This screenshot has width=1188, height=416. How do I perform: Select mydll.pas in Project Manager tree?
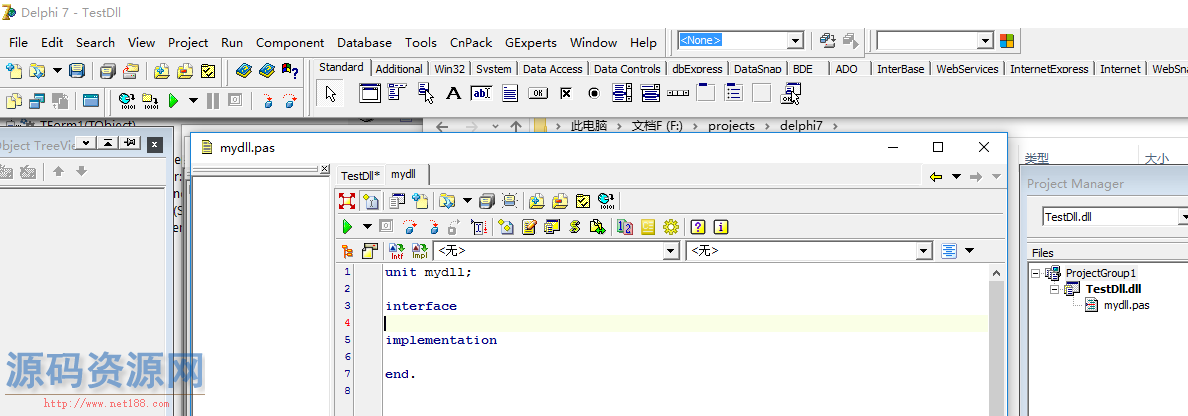coord(1126,305)
